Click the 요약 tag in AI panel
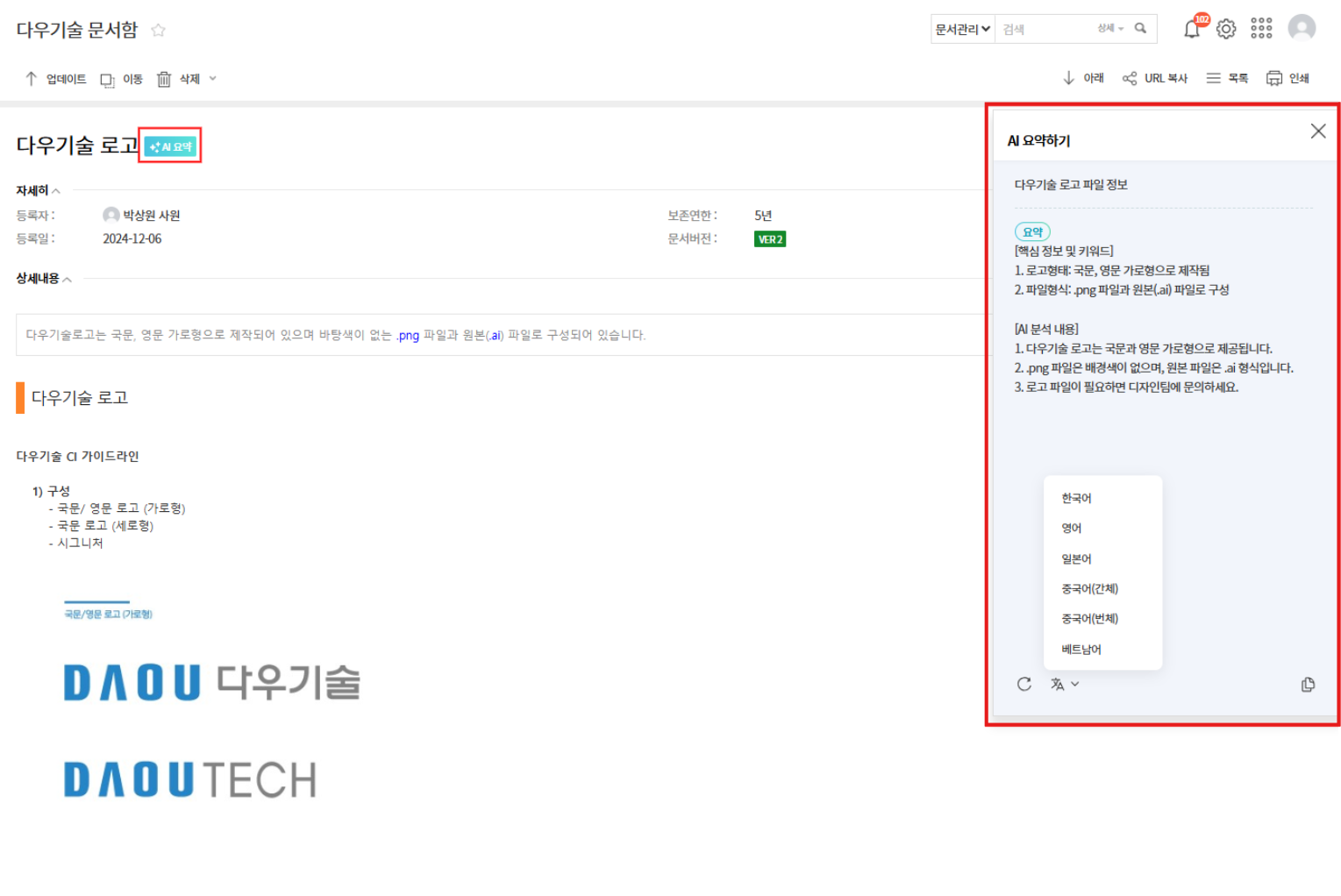Screen dimensions: 1341x896 (x=1032, y=232)
